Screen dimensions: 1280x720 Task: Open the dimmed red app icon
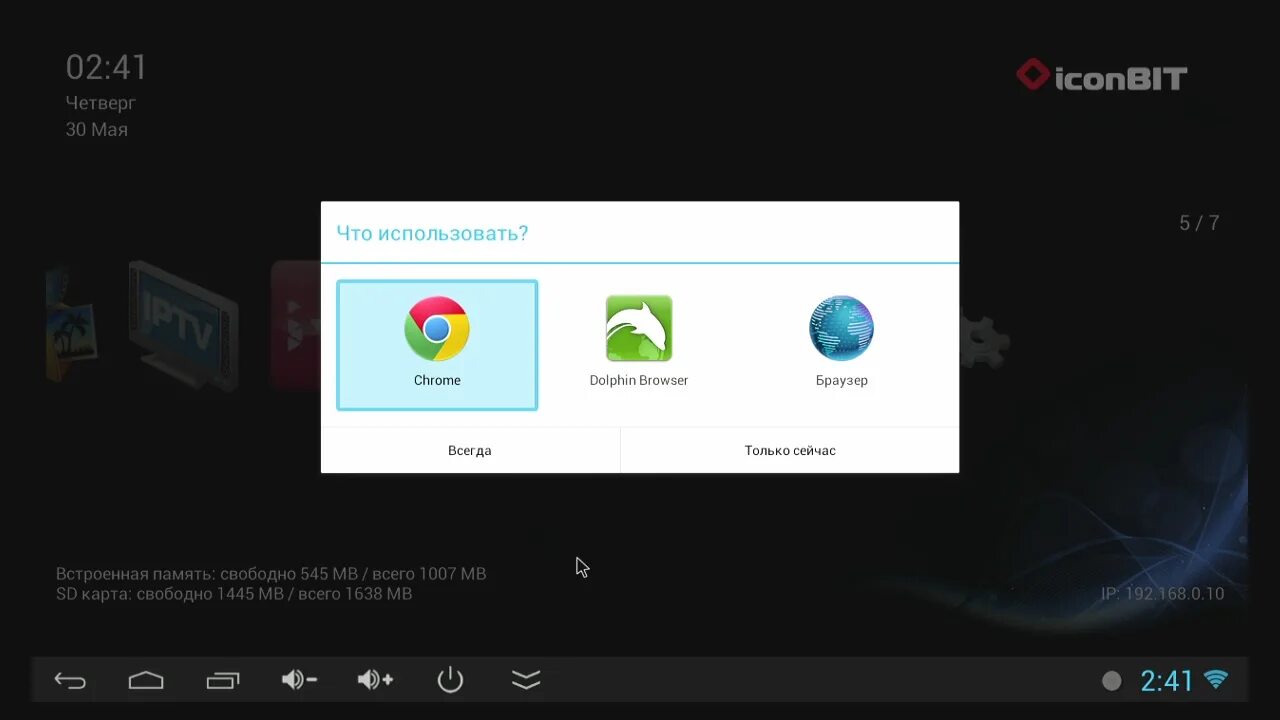(296, 325)
